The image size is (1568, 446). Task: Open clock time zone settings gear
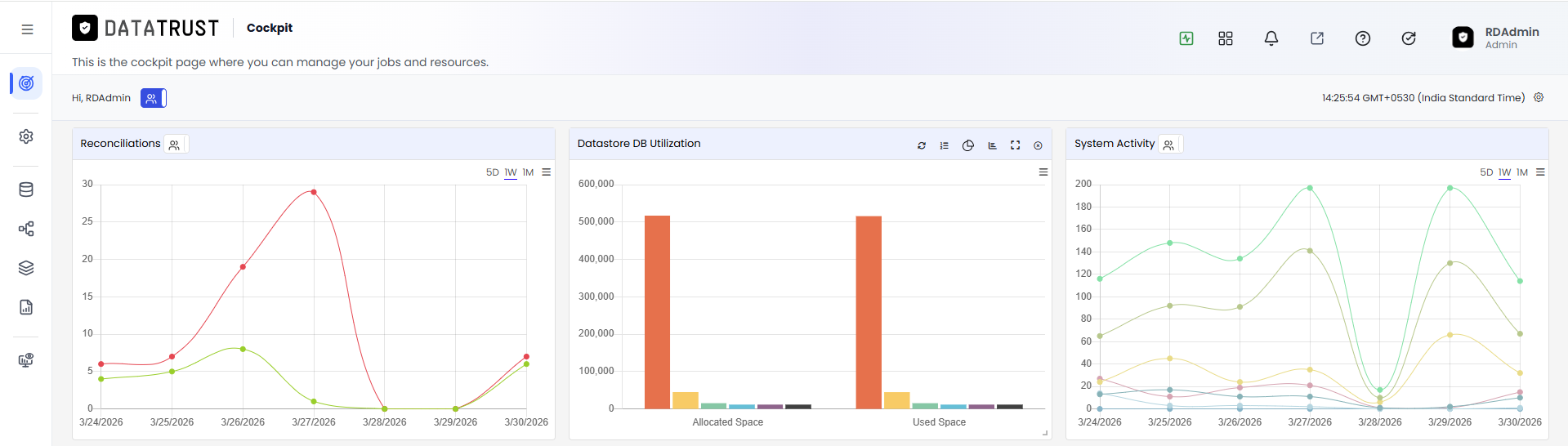point(1539,97)
